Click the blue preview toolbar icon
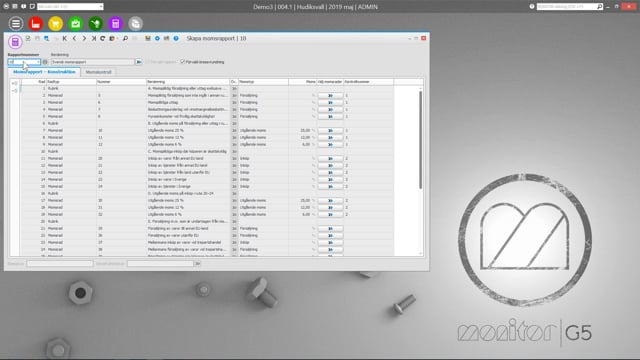The width and height of the screenshot is (640, 360). [47, 38]
